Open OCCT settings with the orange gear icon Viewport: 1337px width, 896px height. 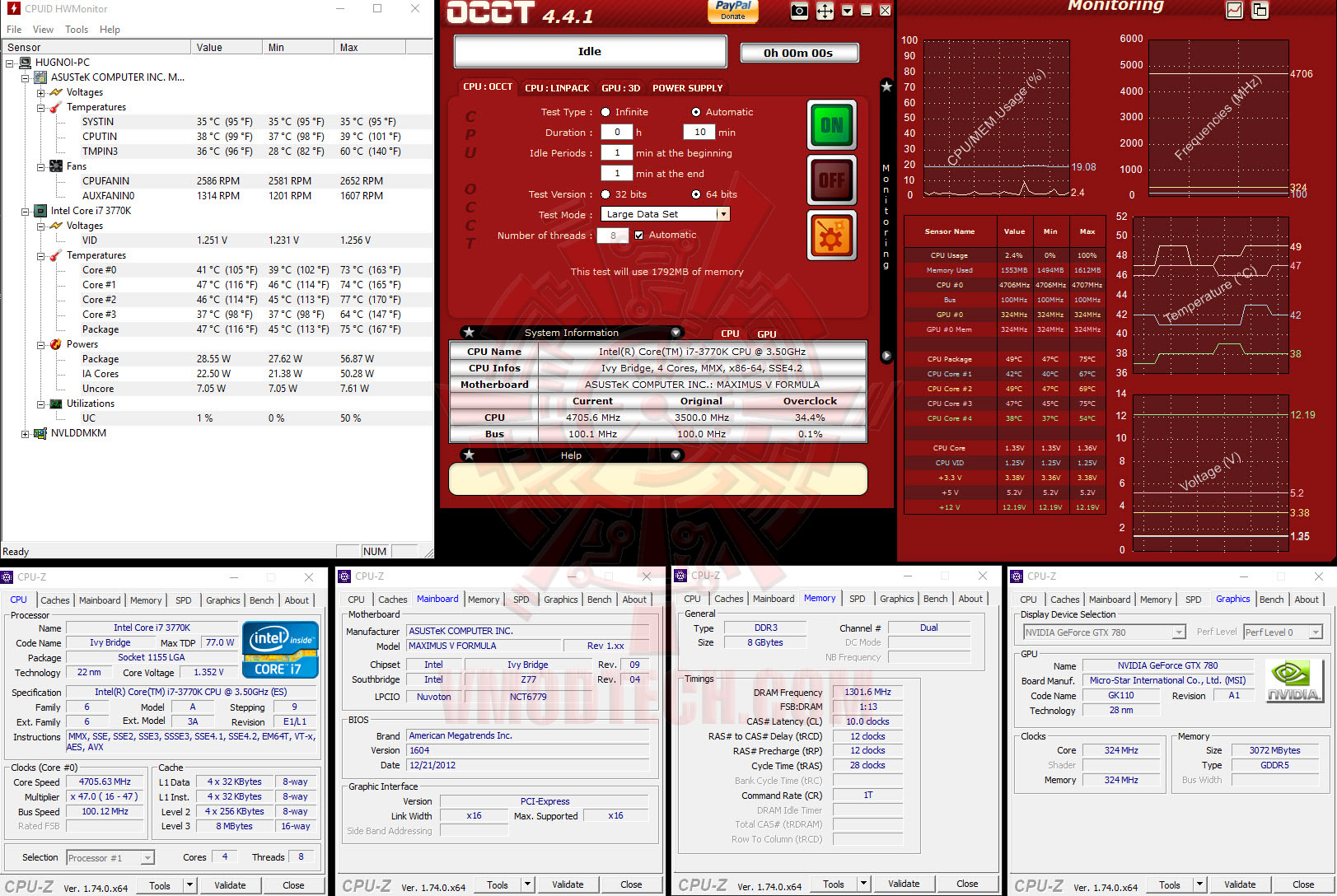[831, 236]
